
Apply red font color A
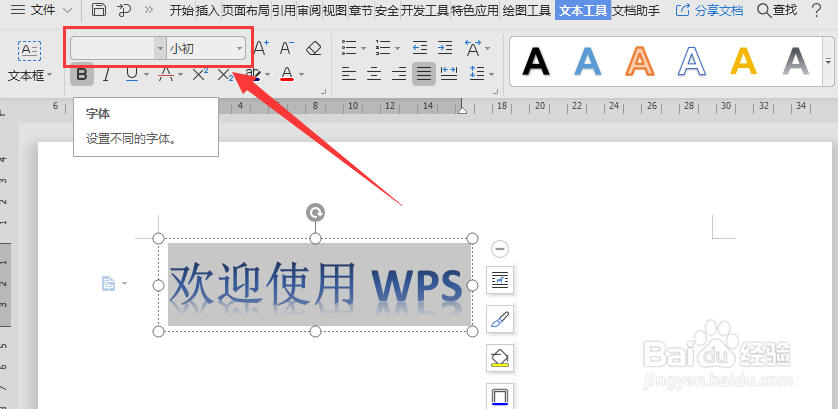coord(287,74)
